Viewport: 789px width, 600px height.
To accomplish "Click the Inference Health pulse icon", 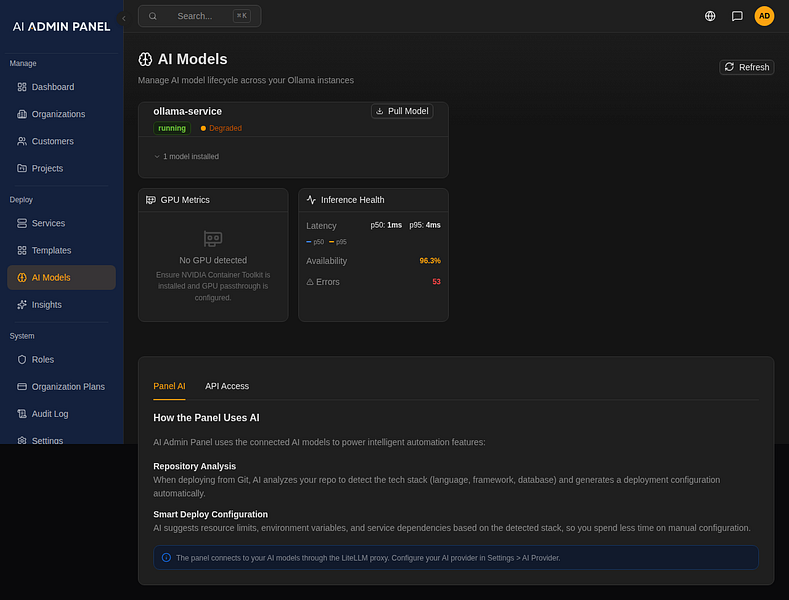I will coord(311,200).
